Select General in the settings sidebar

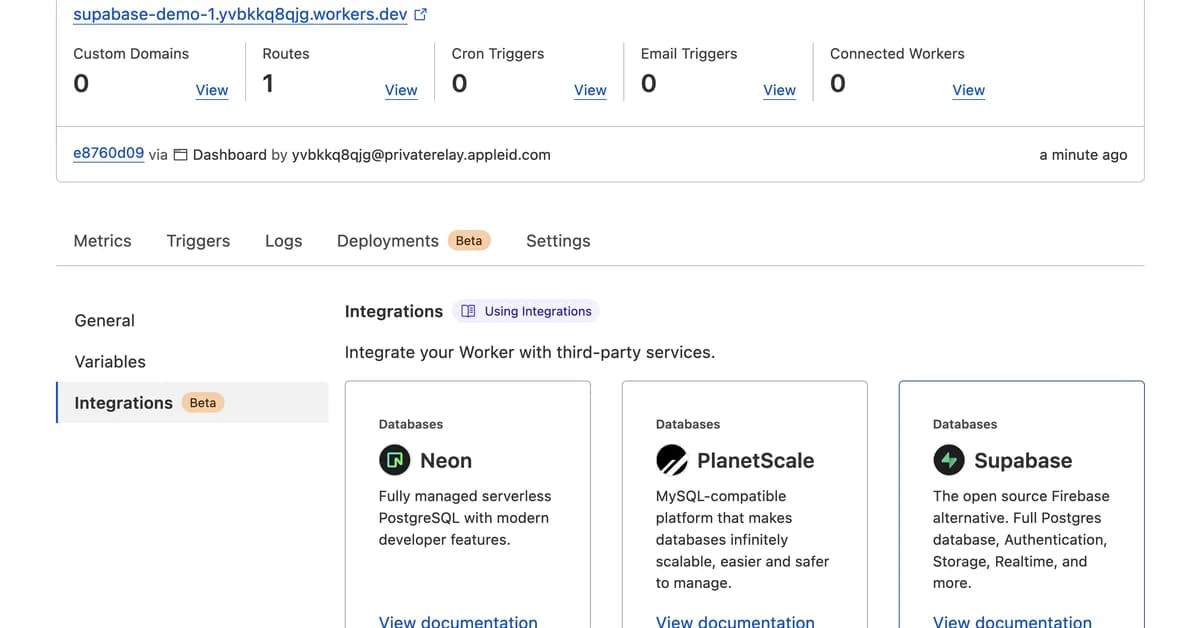click(x=104, y=320)
